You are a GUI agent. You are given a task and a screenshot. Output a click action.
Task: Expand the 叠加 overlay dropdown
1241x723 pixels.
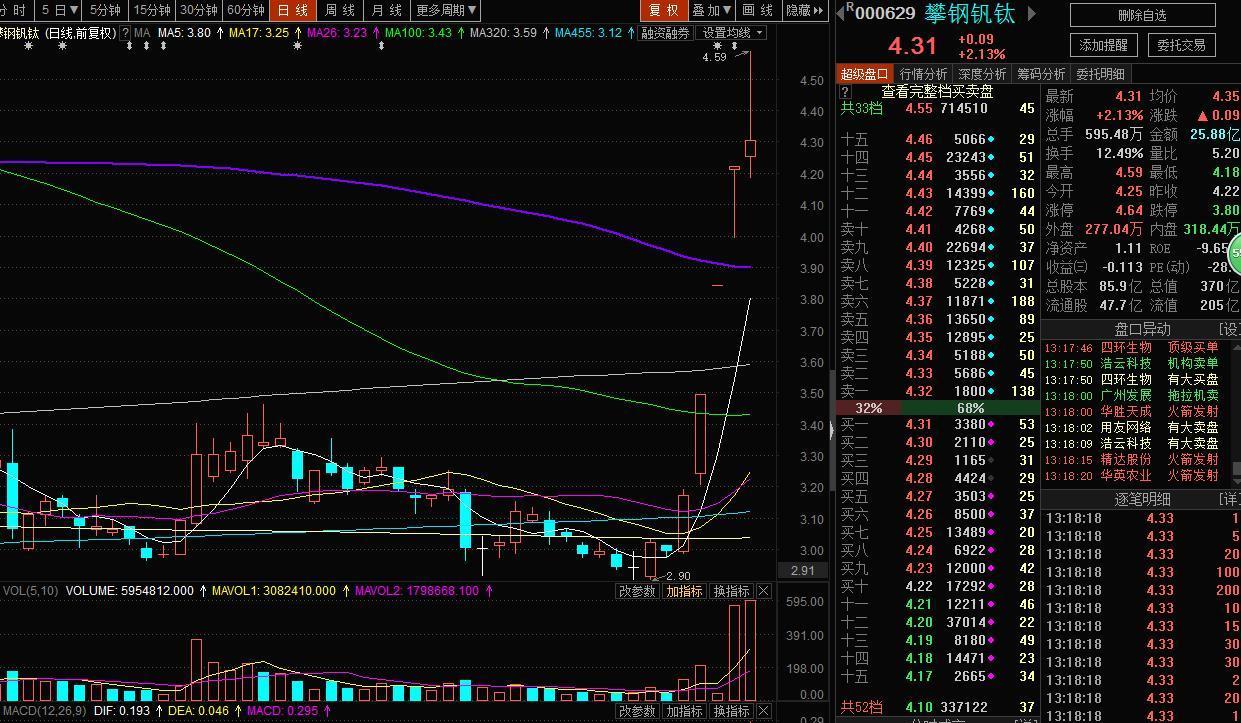[712, 10]
